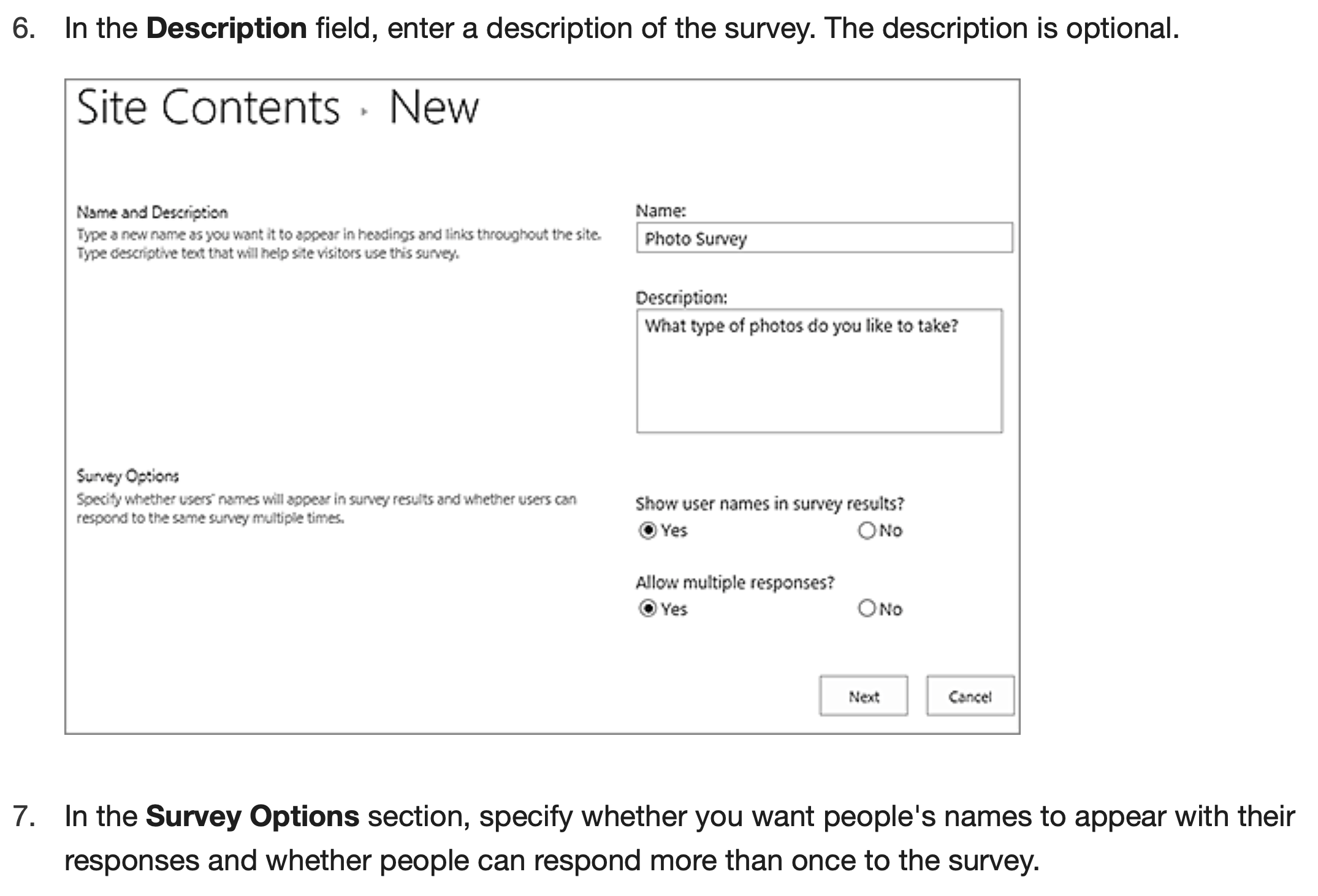Click the Name and Description section heading

(x=152, y=213)
